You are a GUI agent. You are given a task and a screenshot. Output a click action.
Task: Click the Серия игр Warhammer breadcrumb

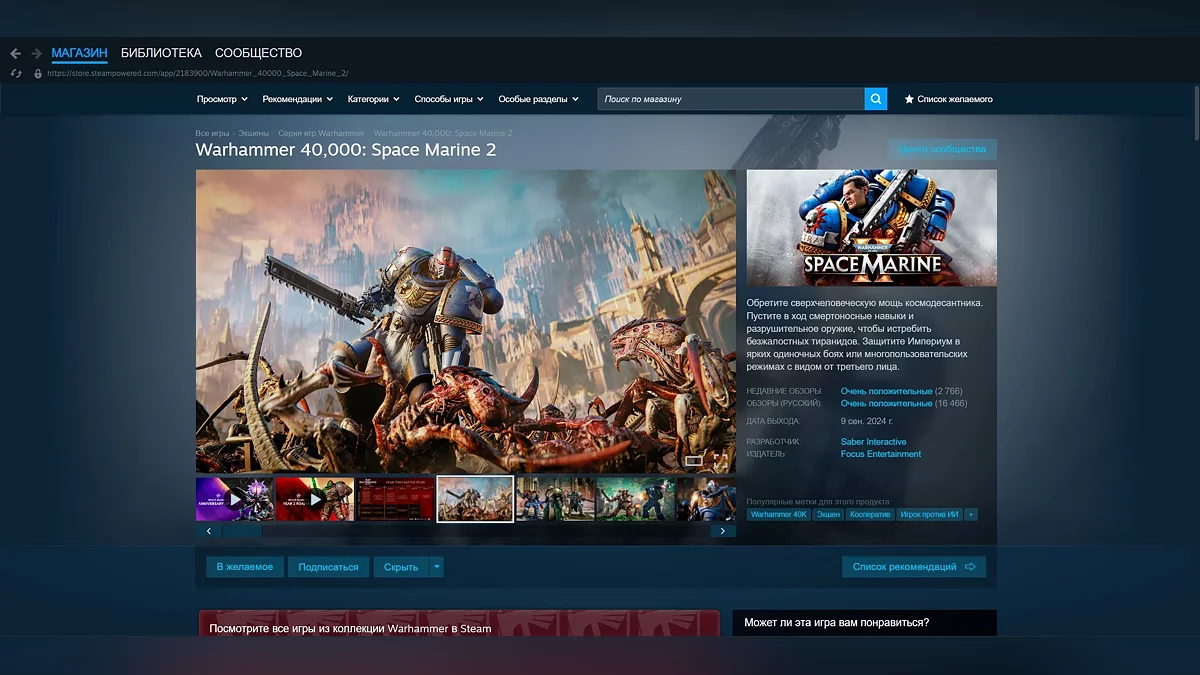(321, 133)
